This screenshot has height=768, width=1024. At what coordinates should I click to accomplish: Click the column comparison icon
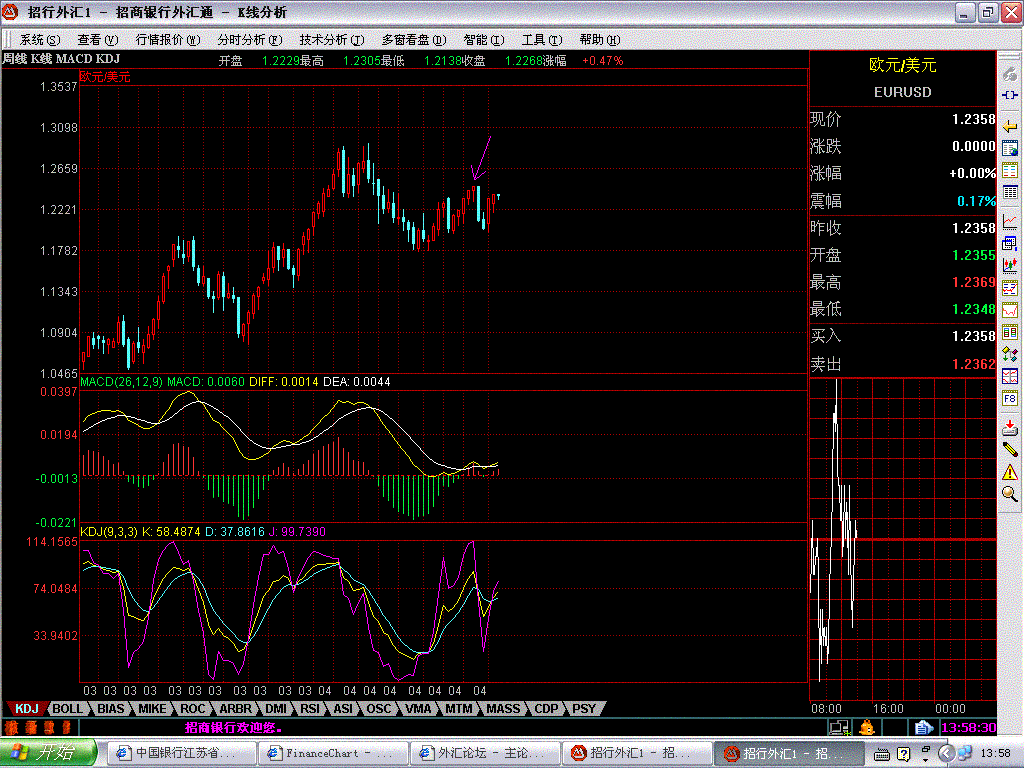coord(1010,332)
